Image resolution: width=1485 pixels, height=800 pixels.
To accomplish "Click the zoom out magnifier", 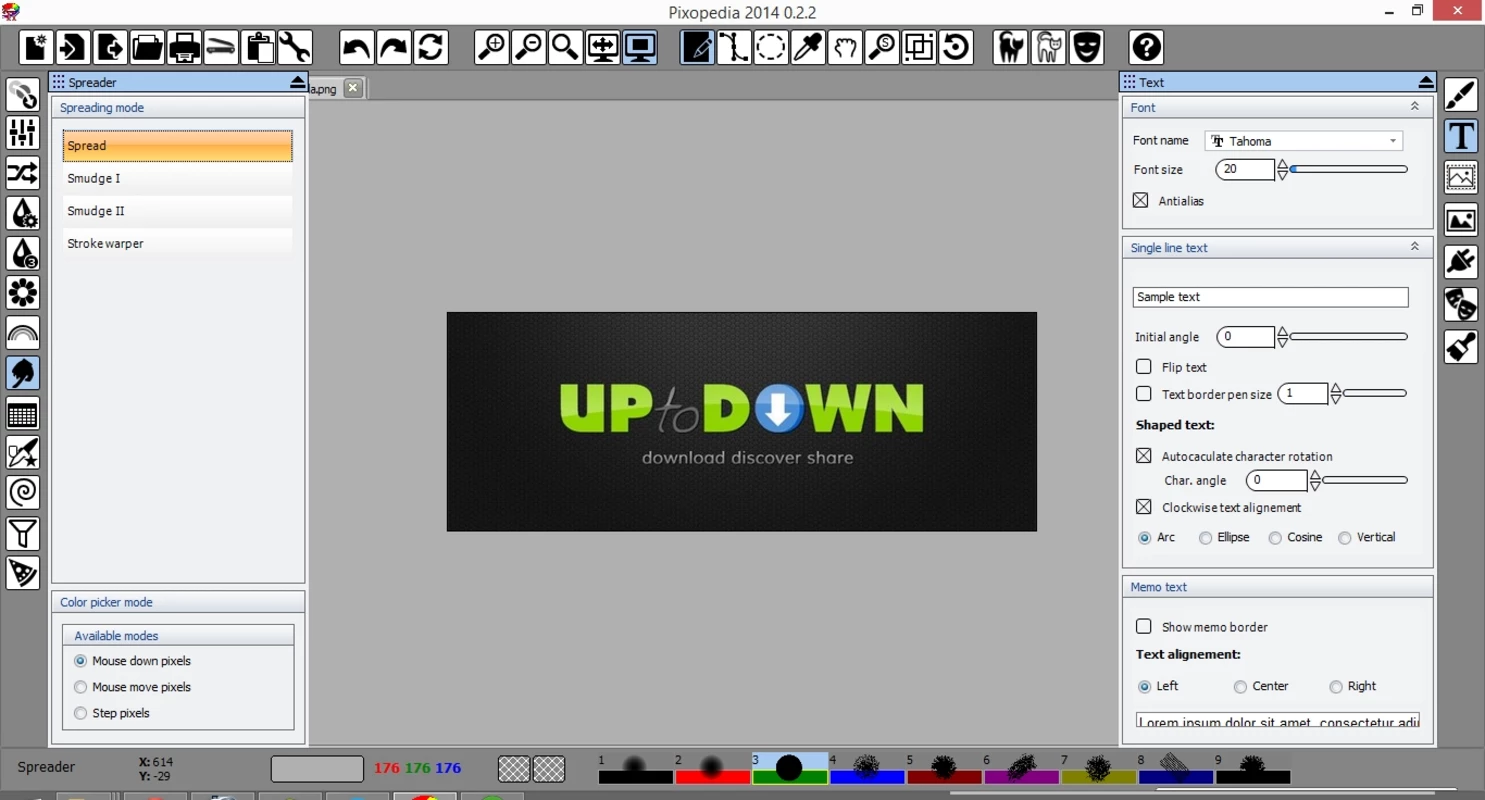I will 528,47.
